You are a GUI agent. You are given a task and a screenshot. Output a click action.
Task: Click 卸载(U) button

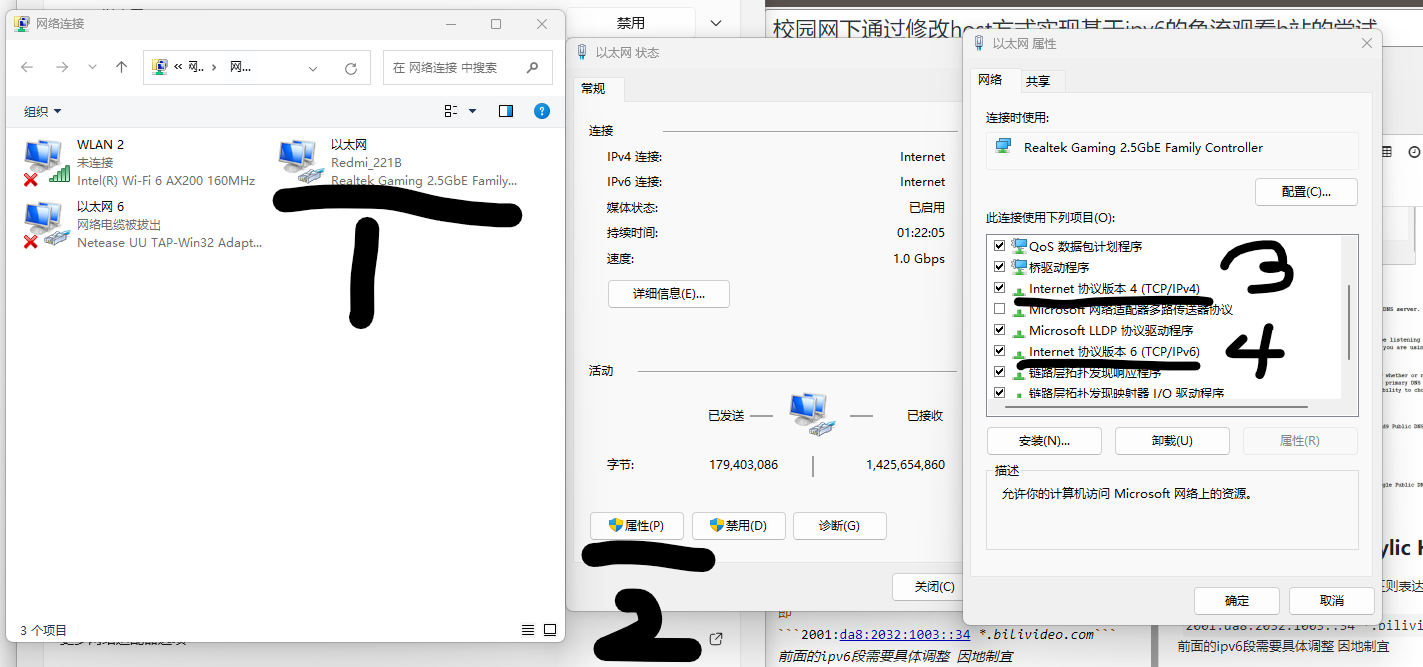click(x=1172, y=441)
